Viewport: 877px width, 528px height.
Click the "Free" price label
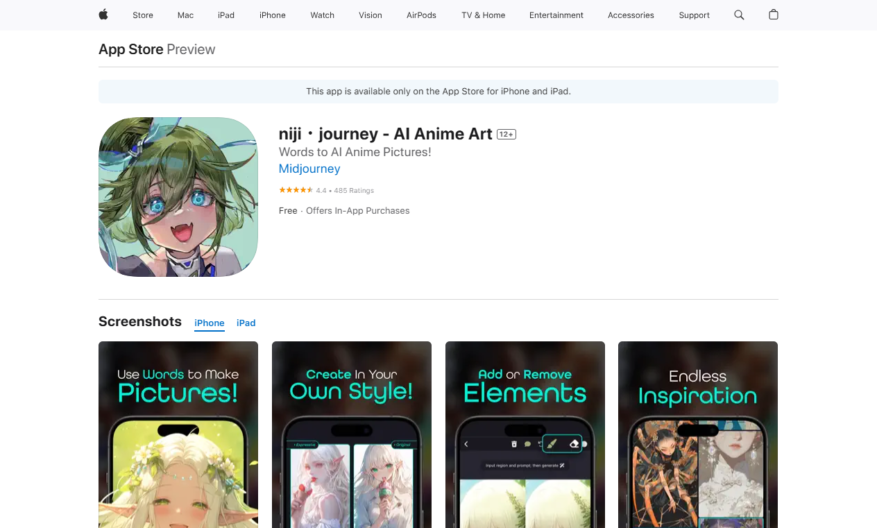[287, 211]
